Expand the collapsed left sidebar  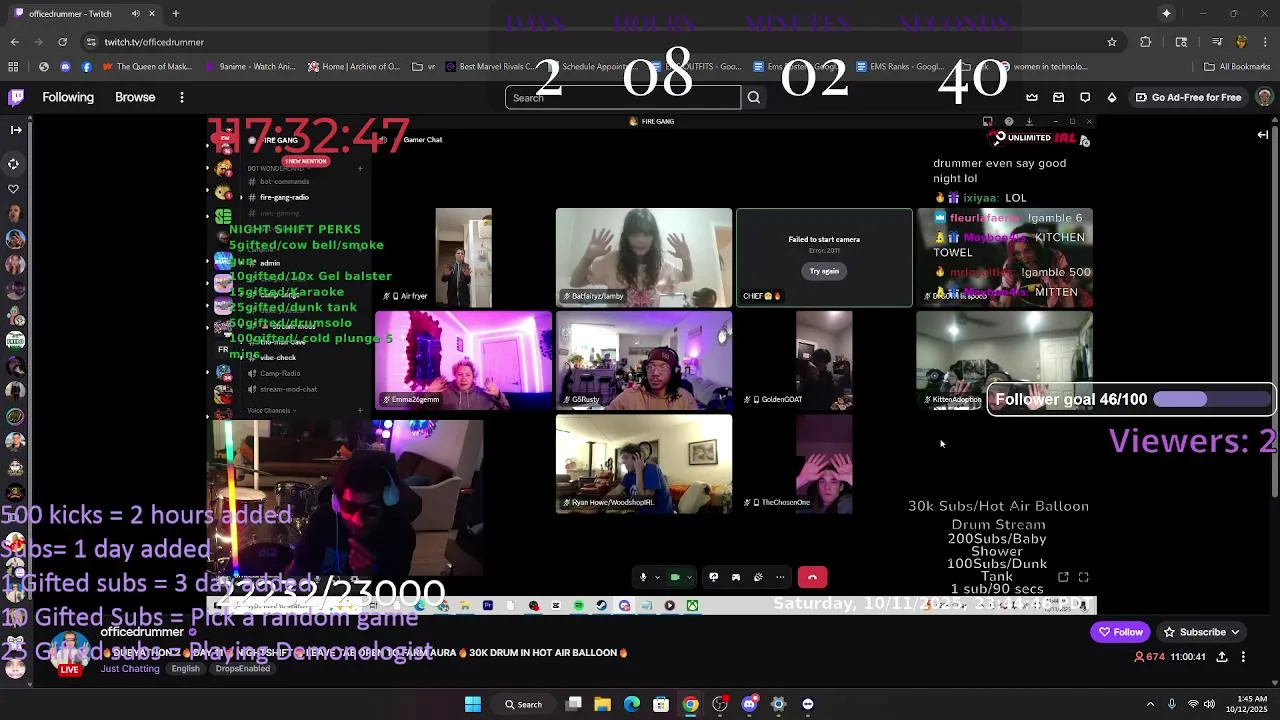coord(15,129)
